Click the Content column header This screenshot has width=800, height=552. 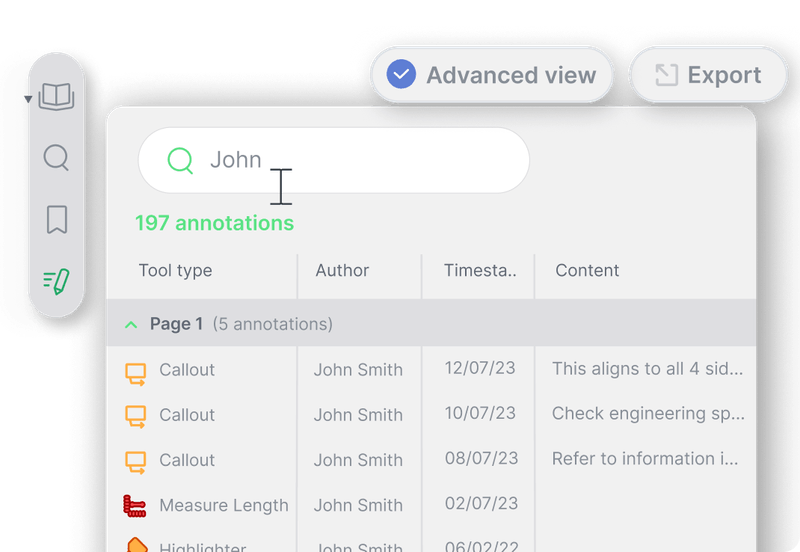point(587,271)
